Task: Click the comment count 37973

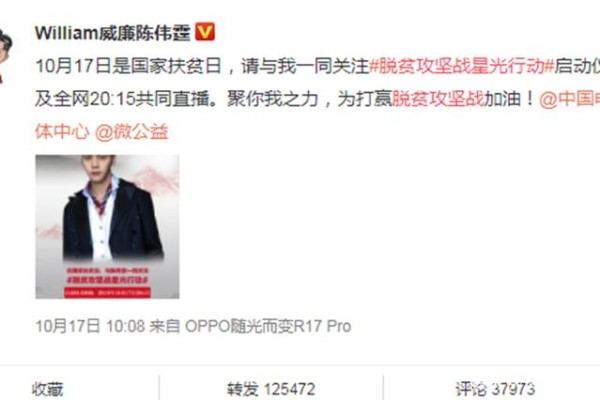Action: pyautogui.click(x=513, y=389)
